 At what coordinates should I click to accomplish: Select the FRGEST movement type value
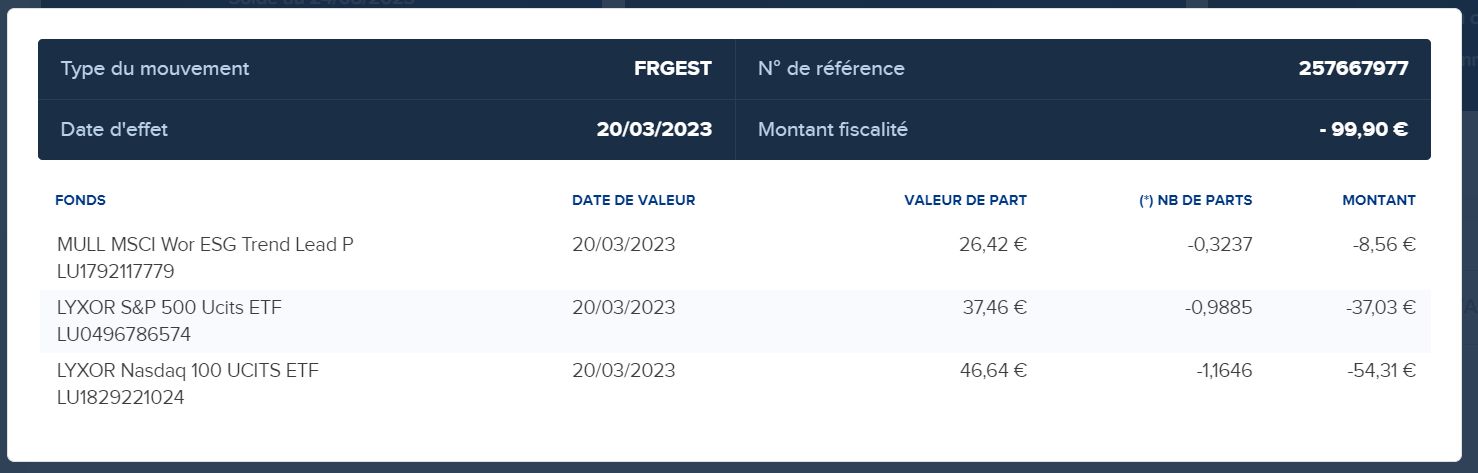(673, 69)
